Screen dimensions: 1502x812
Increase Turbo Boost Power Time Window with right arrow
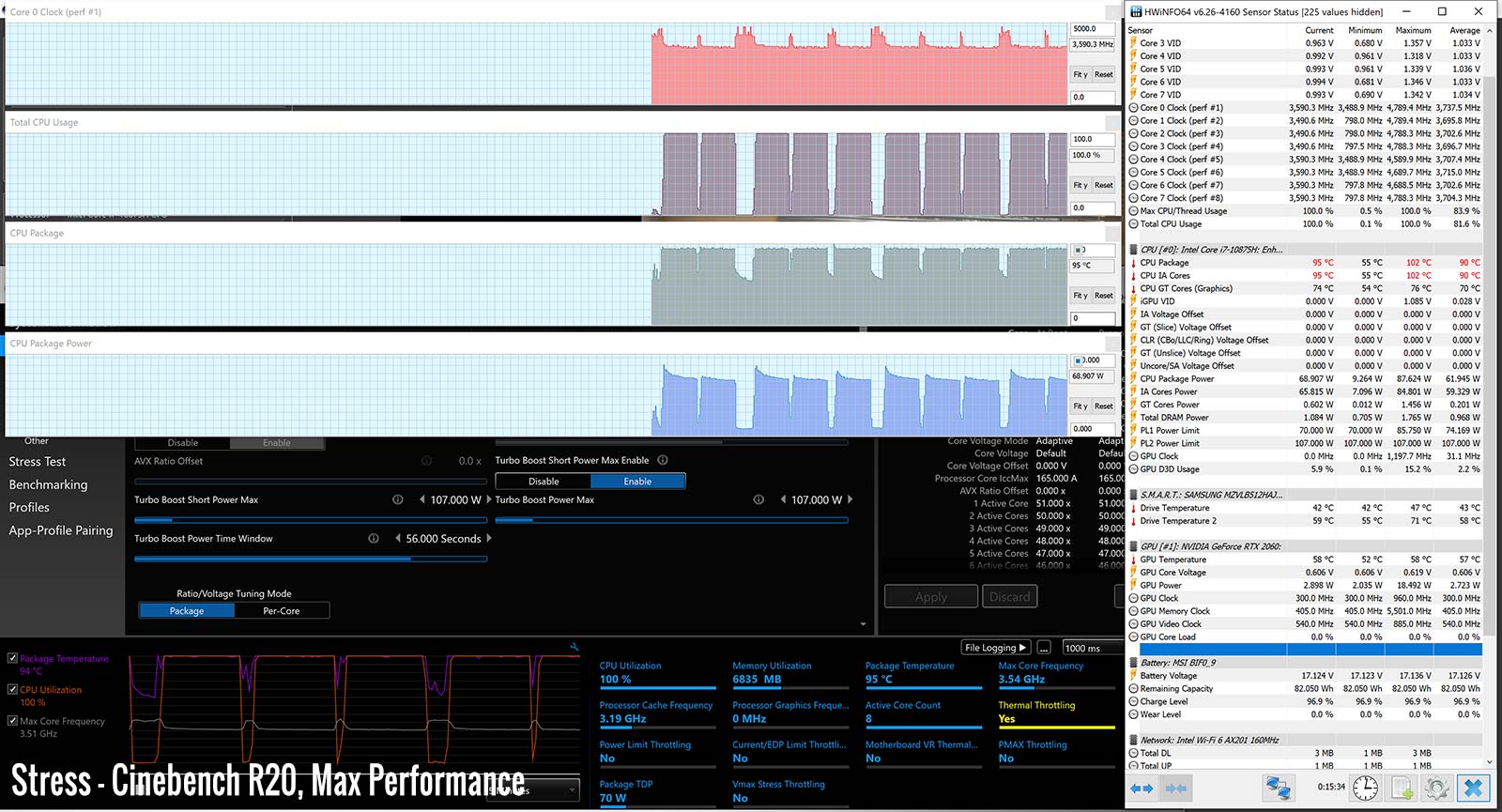[489, 539]
